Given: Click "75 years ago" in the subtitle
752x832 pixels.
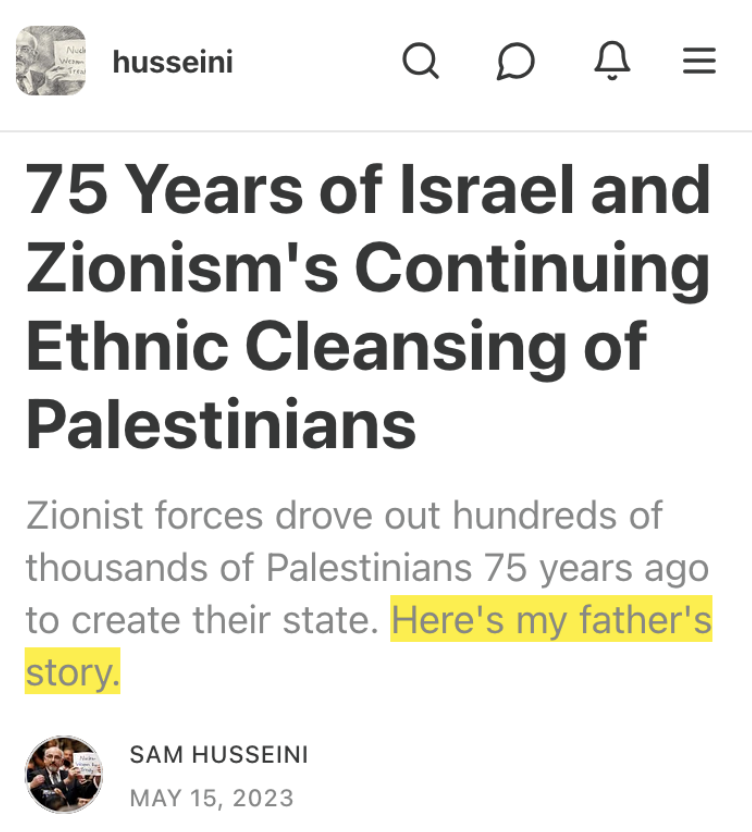Looking at the screenshot, I should pos(596,568).
